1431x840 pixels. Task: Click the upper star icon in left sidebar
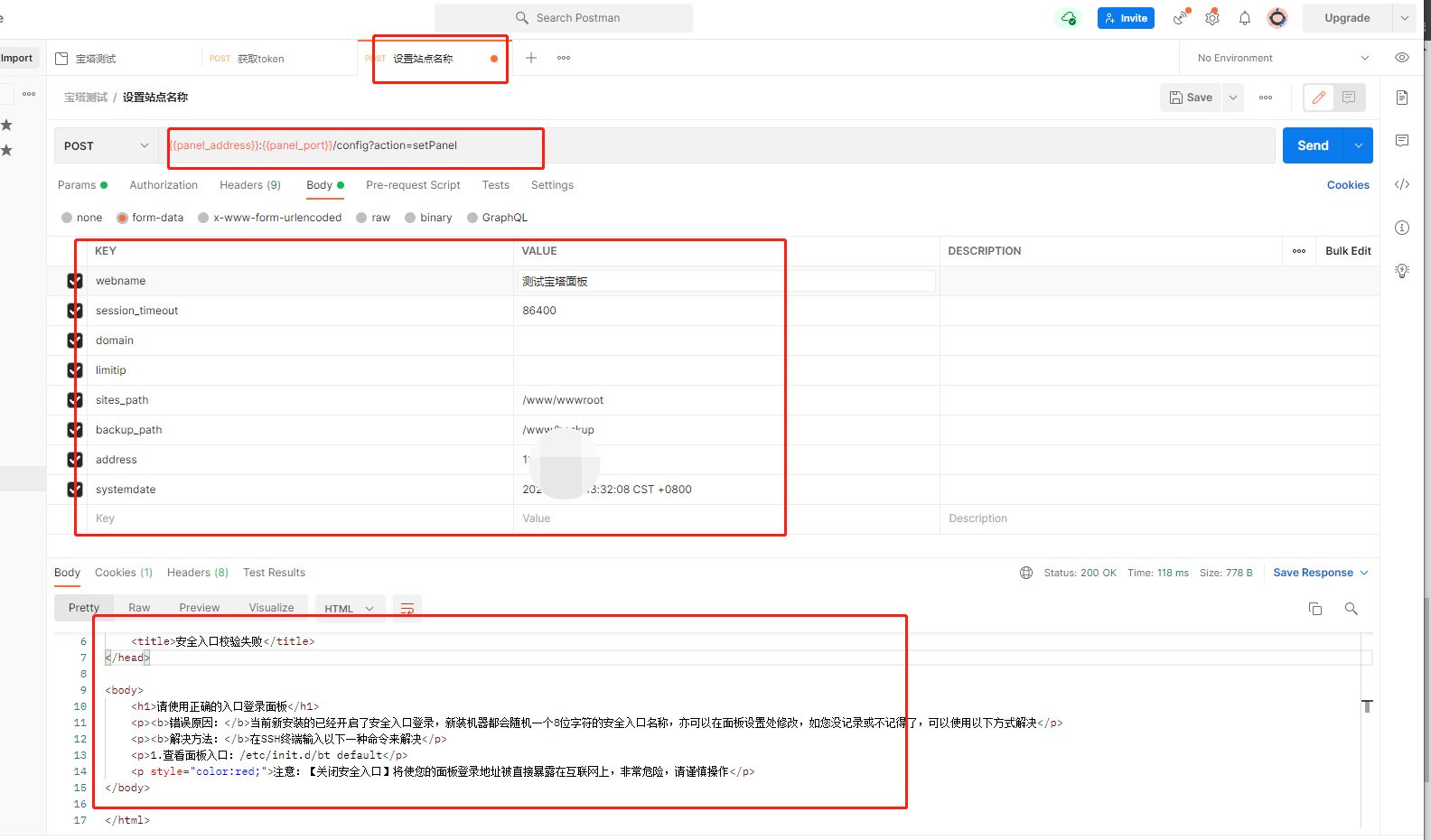pos(6,125)
